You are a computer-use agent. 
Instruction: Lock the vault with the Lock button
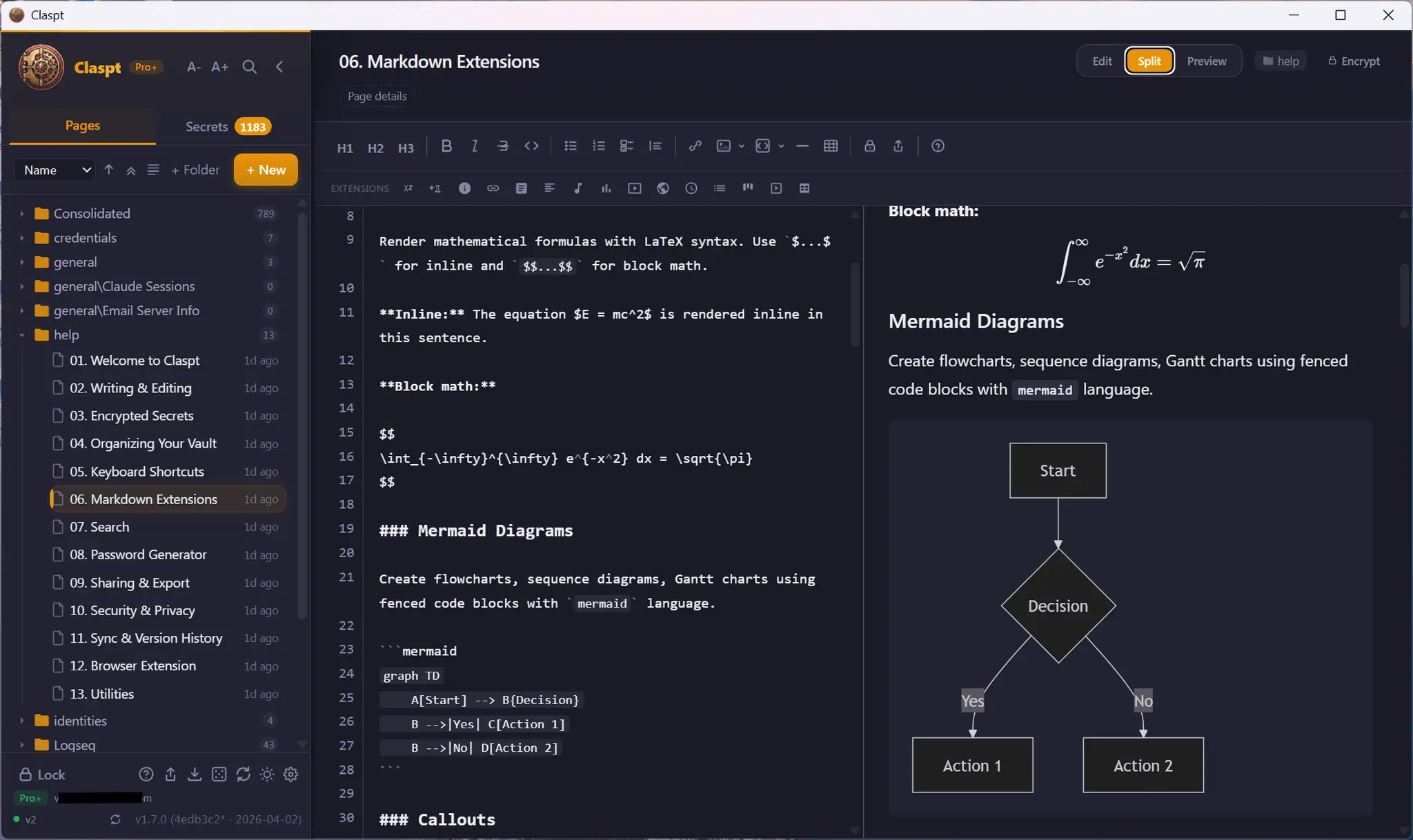42,774
